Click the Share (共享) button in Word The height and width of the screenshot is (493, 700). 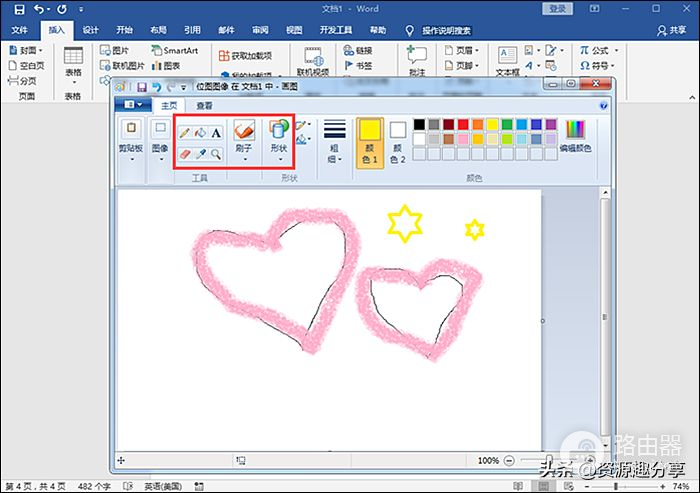[677, 30]
